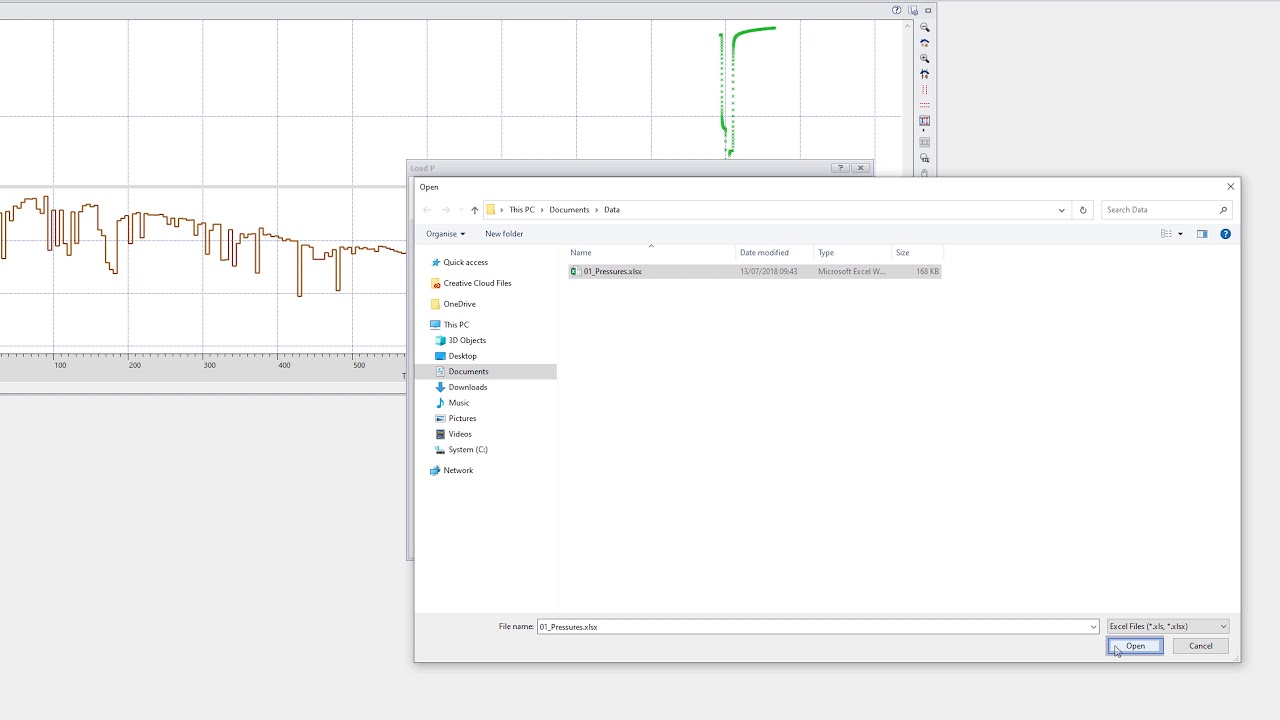Click the zoom in magnifier icon

pyautogui.click(x=924, y=58)
